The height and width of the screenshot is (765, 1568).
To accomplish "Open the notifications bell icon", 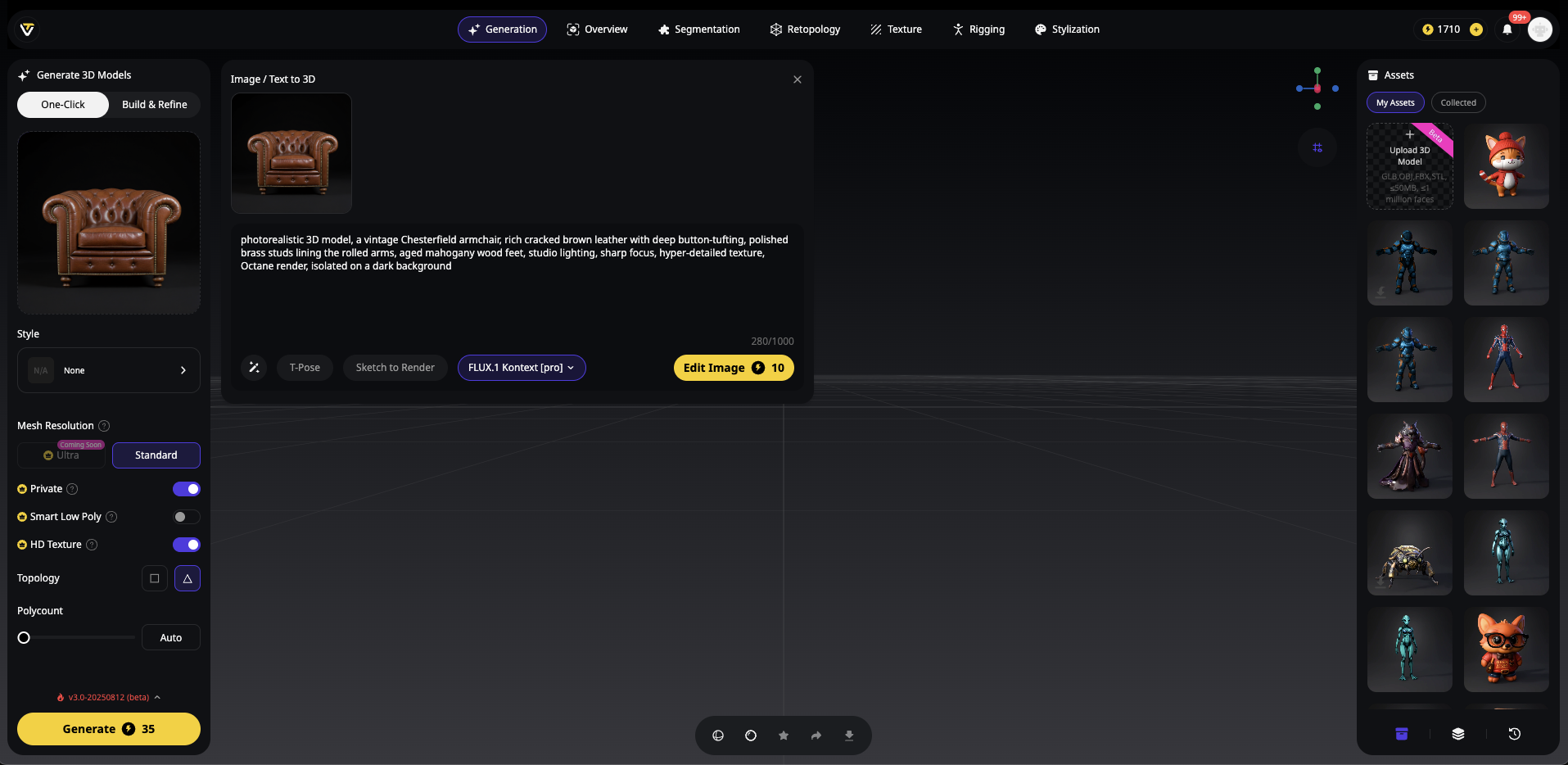I will [x=1507, y=29].
